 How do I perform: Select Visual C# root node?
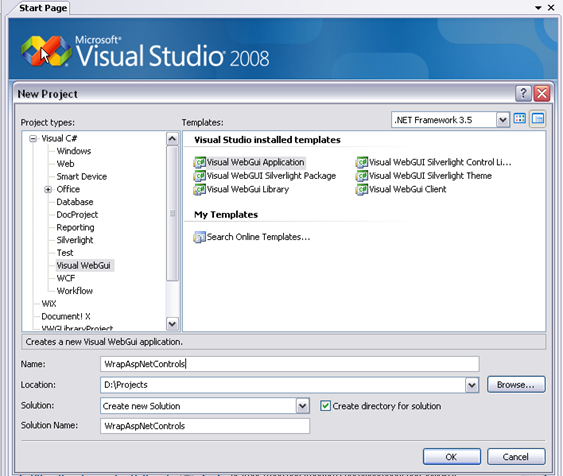coord(59,139)
